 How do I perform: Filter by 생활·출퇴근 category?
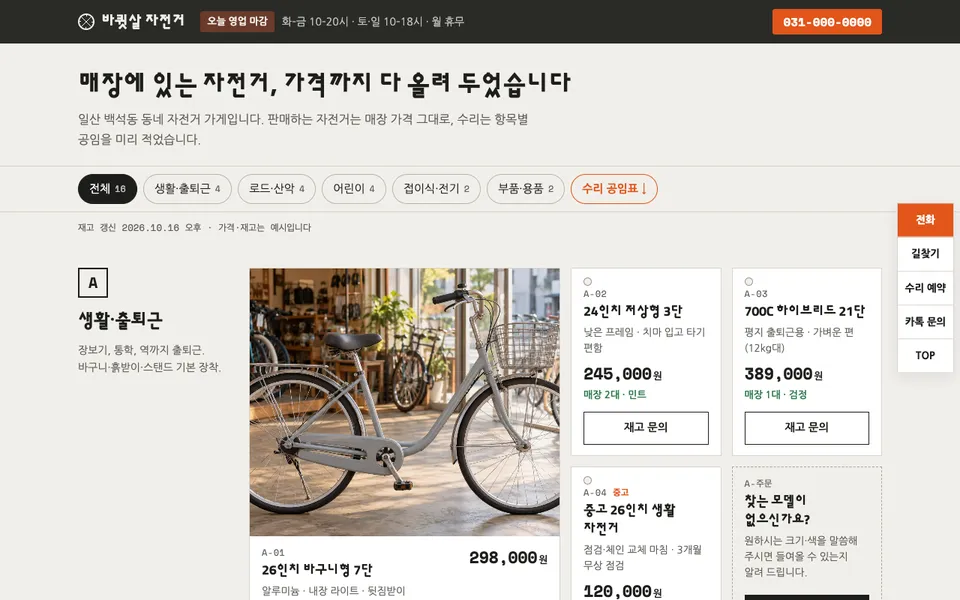tap(187, 189)
